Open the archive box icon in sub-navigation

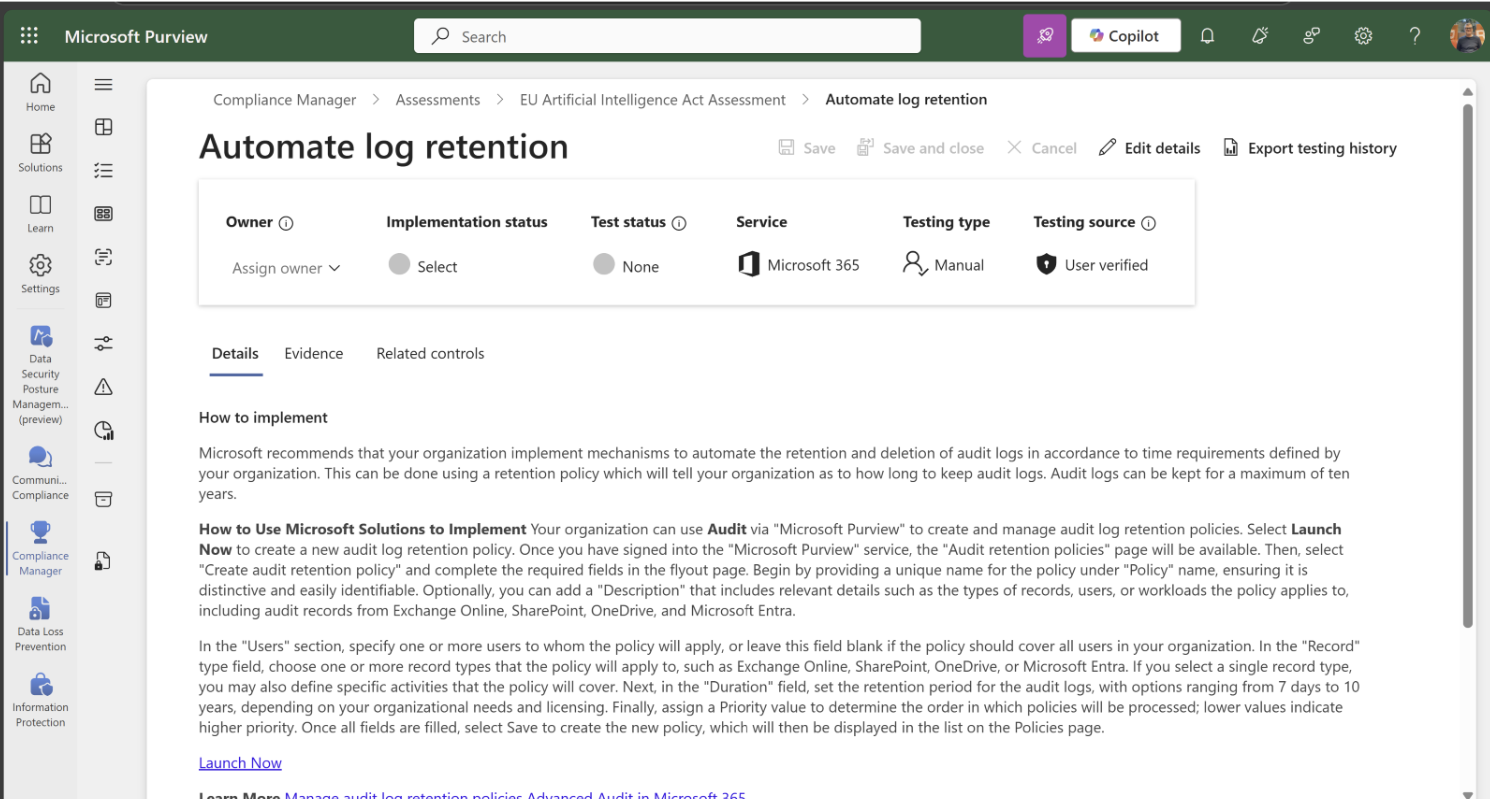click(103, 499)
